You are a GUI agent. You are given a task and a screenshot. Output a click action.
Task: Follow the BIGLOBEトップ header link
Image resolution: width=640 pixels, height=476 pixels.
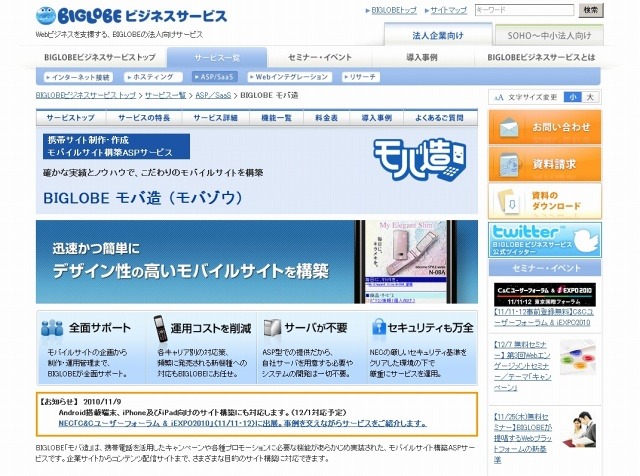pos(393,10)
